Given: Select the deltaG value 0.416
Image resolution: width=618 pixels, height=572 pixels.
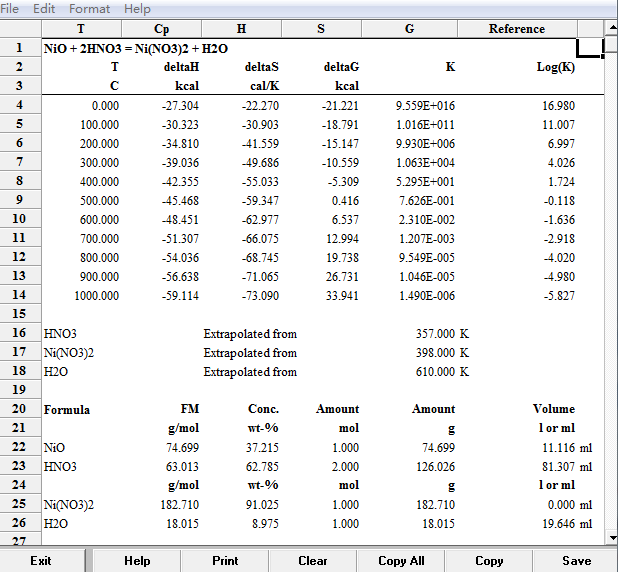Looking at the screenshot, I should coord(345,201).
